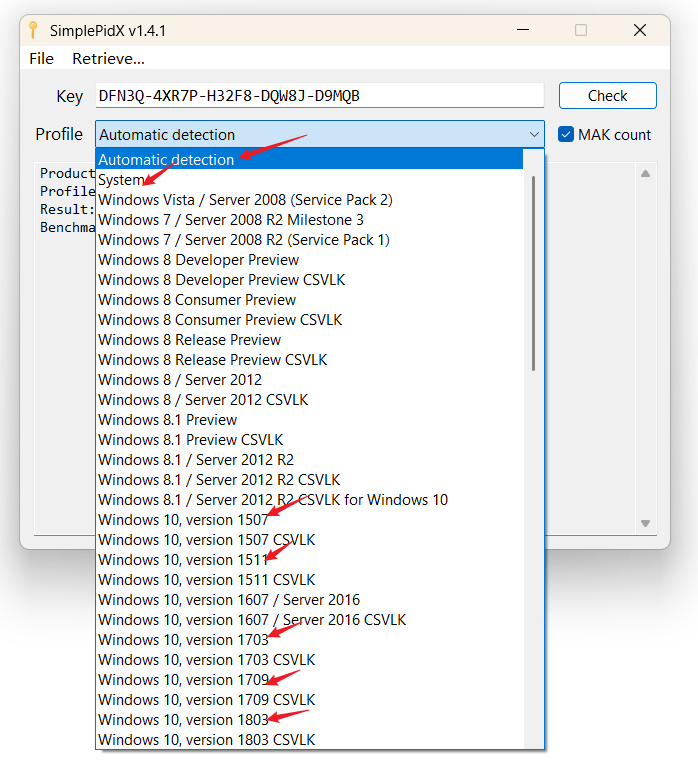Select Windows 8.1 Preview CSVLK
Viewport: 698px width, 762px height.
(x=309, y=439)
